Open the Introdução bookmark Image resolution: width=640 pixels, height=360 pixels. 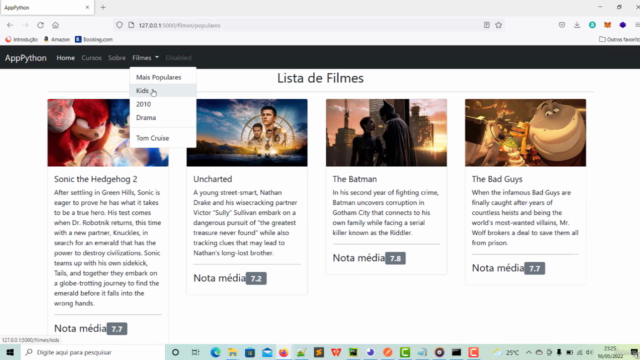coord(21,40)
